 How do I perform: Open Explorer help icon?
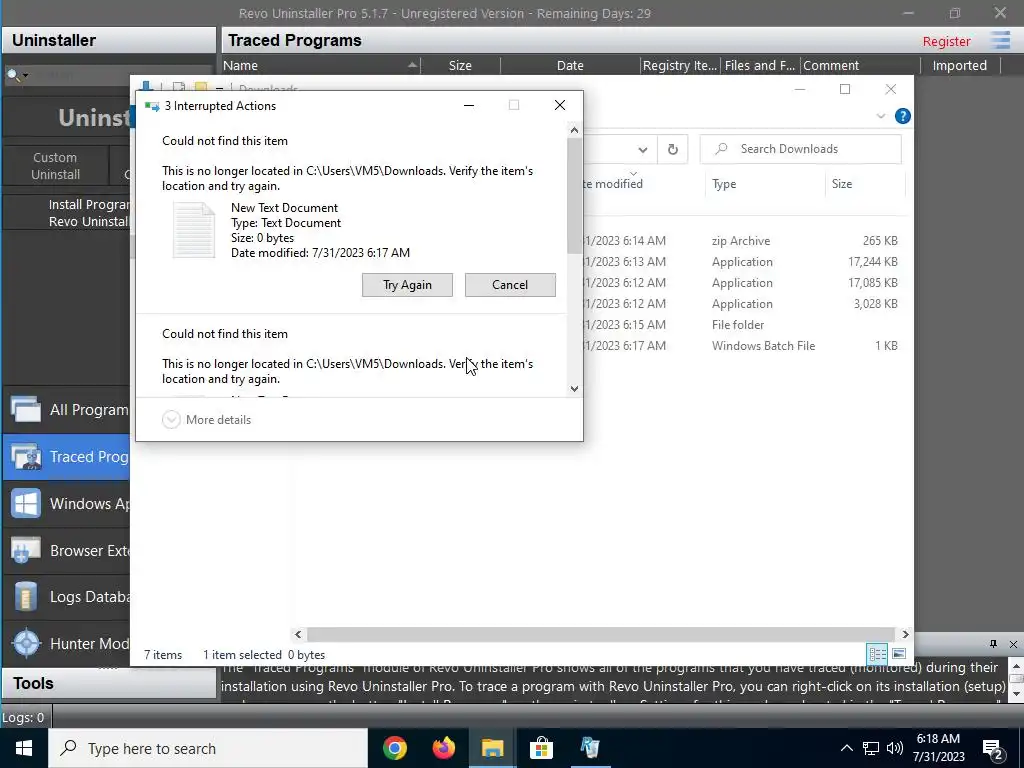(x=903, y=116)
